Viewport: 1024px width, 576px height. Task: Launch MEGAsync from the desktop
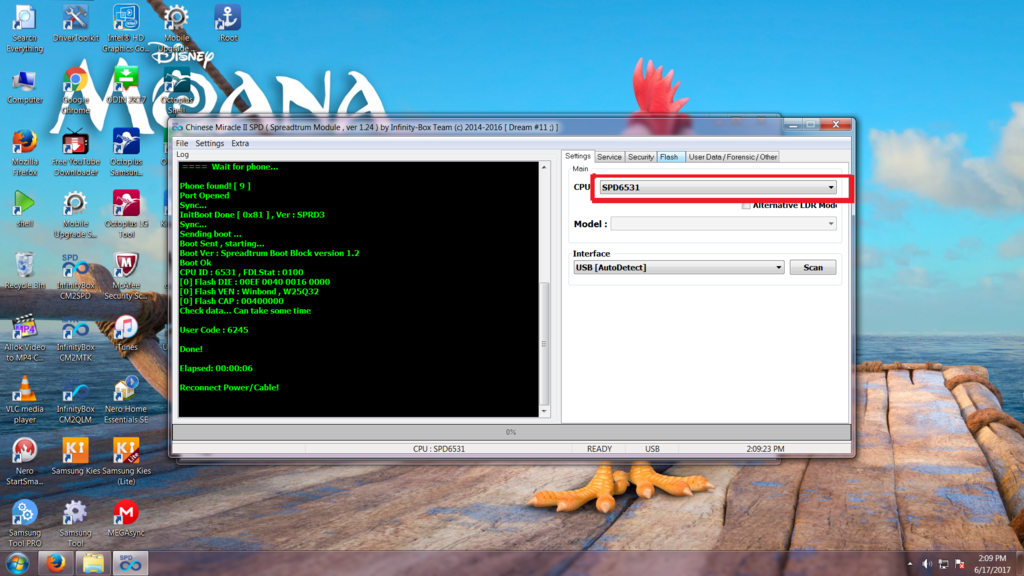pos(125,513)
